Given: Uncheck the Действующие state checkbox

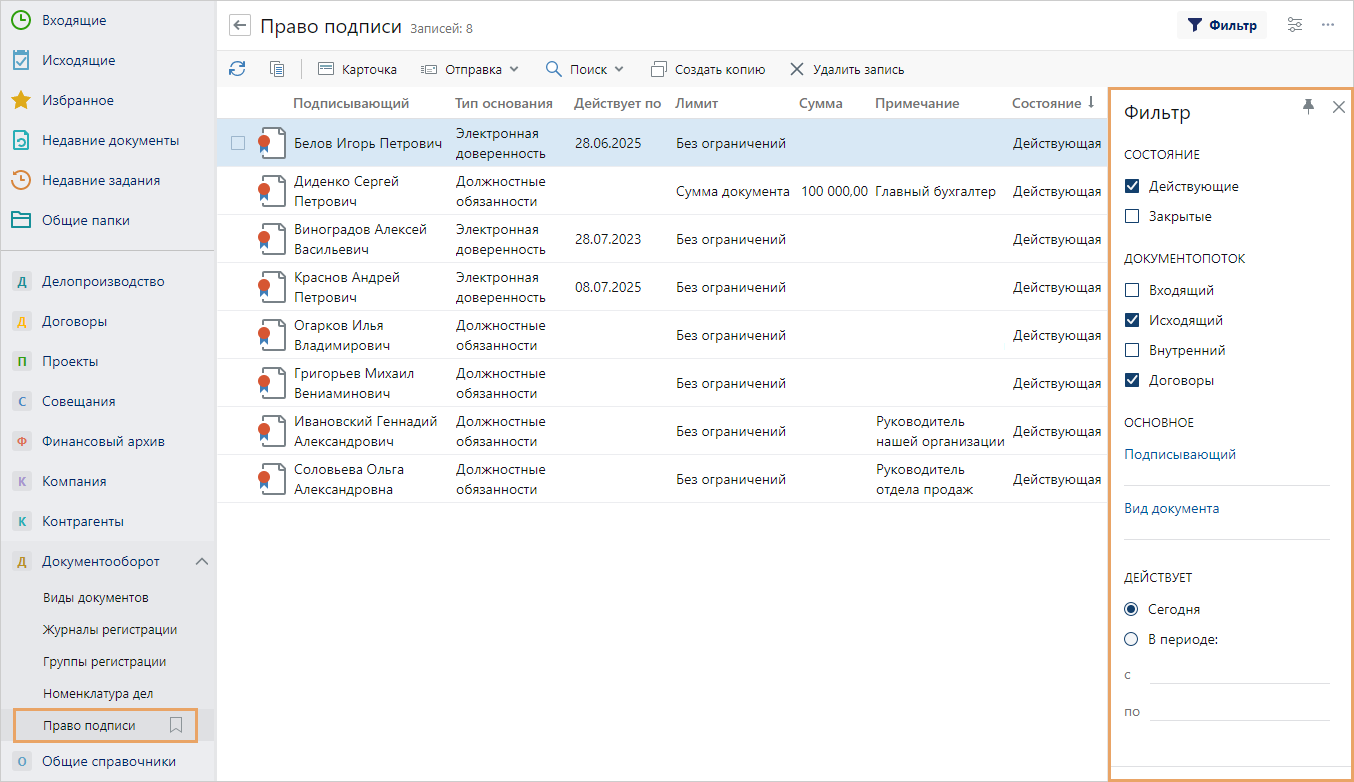Looking at the screenshot, I should (1132, 186).
